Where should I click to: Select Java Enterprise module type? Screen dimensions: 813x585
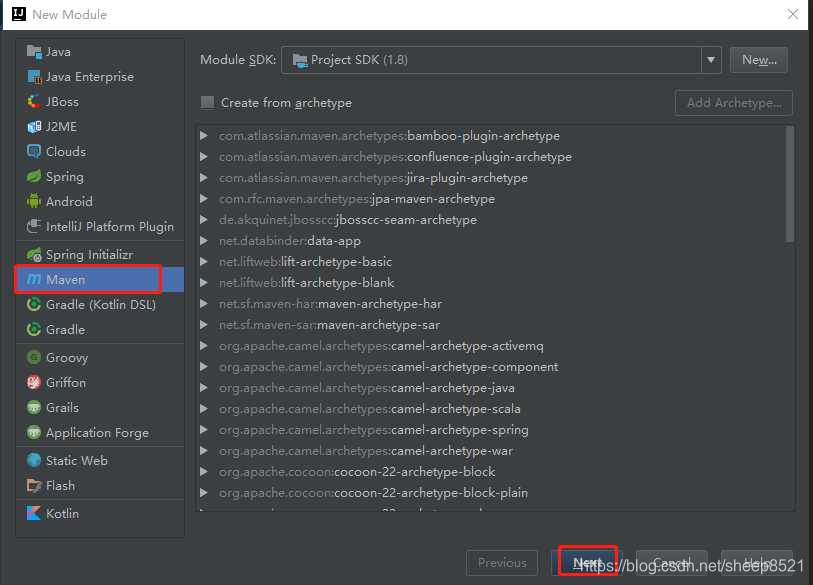tap(100, 77)
